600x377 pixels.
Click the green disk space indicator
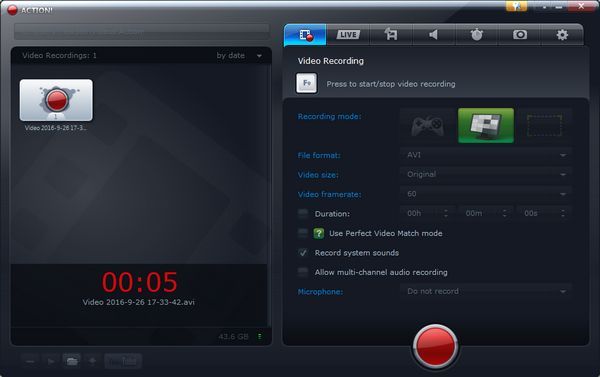[x=260, y=336]
